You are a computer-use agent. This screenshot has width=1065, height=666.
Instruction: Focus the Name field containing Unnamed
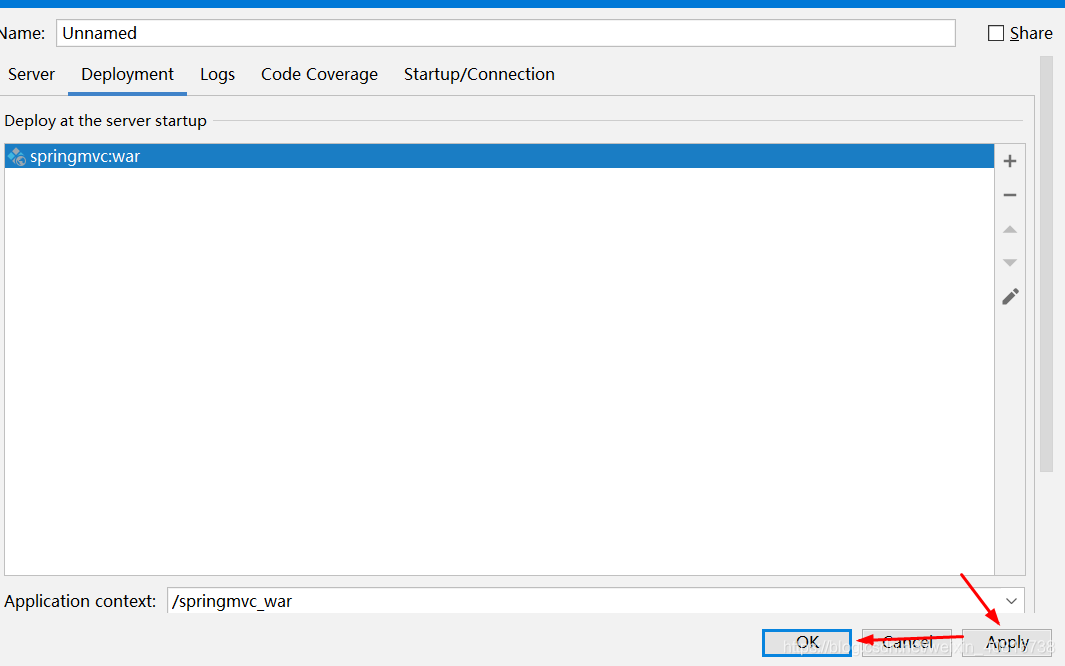pos(506,33)
